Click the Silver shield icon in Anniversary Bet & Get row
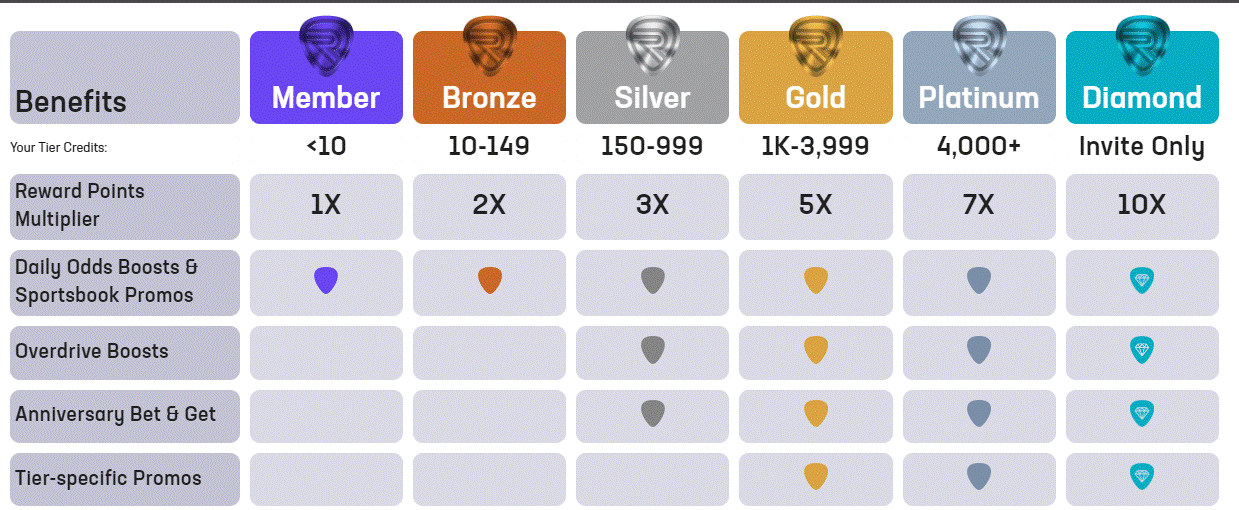Viewport: 1239px width, 510px height. pos(652,414)
